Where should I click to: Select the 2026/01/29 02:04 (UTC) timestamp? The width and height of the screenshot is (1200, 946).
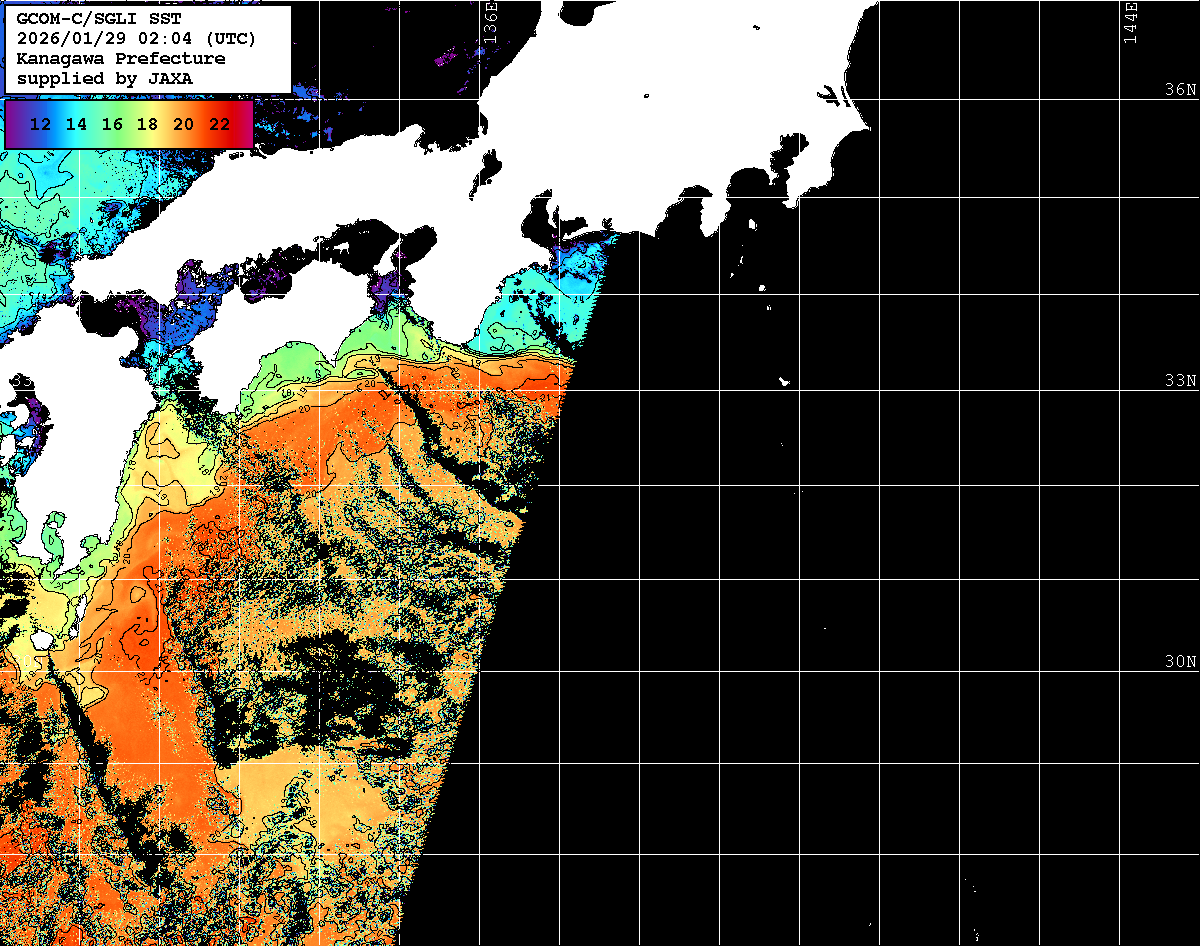click(x=136, y=39)
